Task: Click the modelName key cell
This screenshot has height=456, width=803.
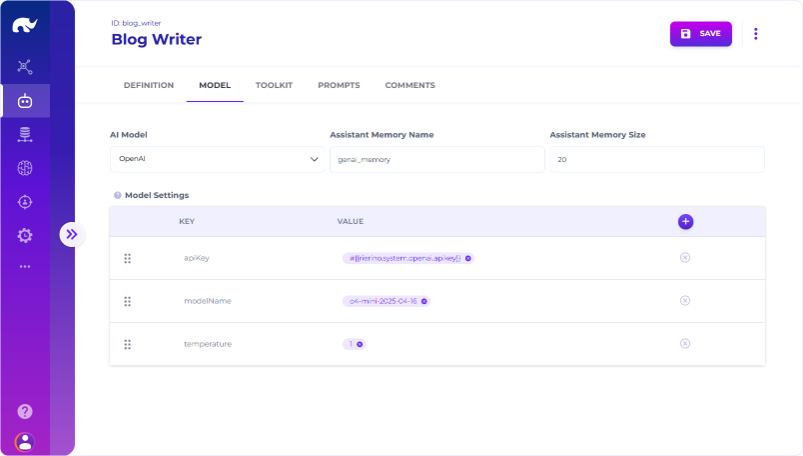Action: coord(207,301)
